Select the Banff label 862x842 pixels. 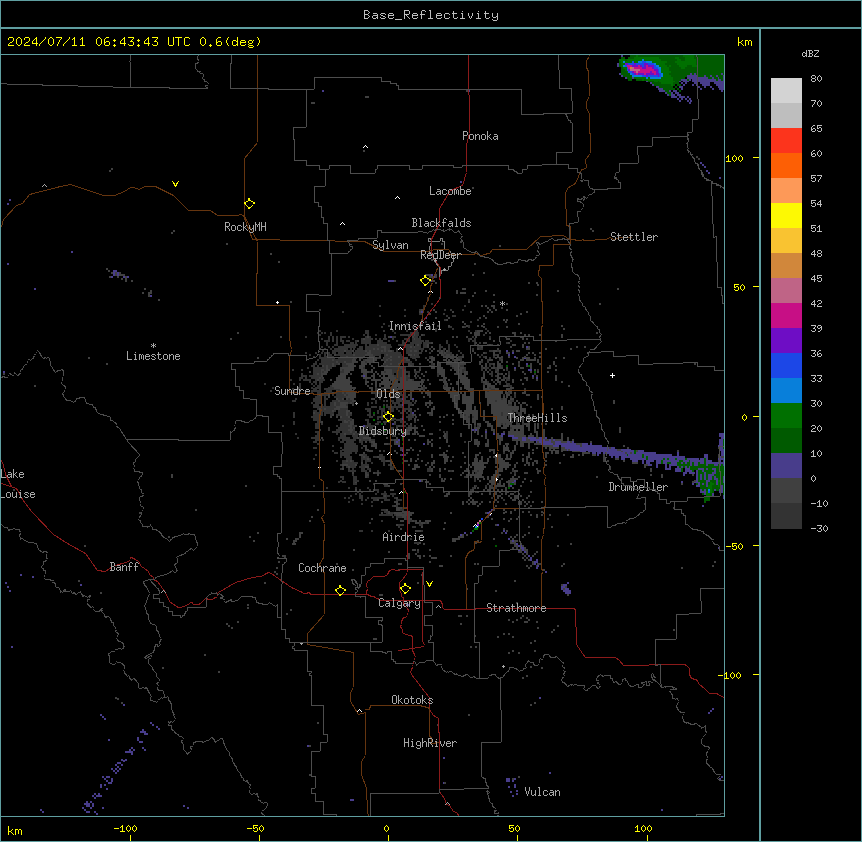tap(124, 567)
